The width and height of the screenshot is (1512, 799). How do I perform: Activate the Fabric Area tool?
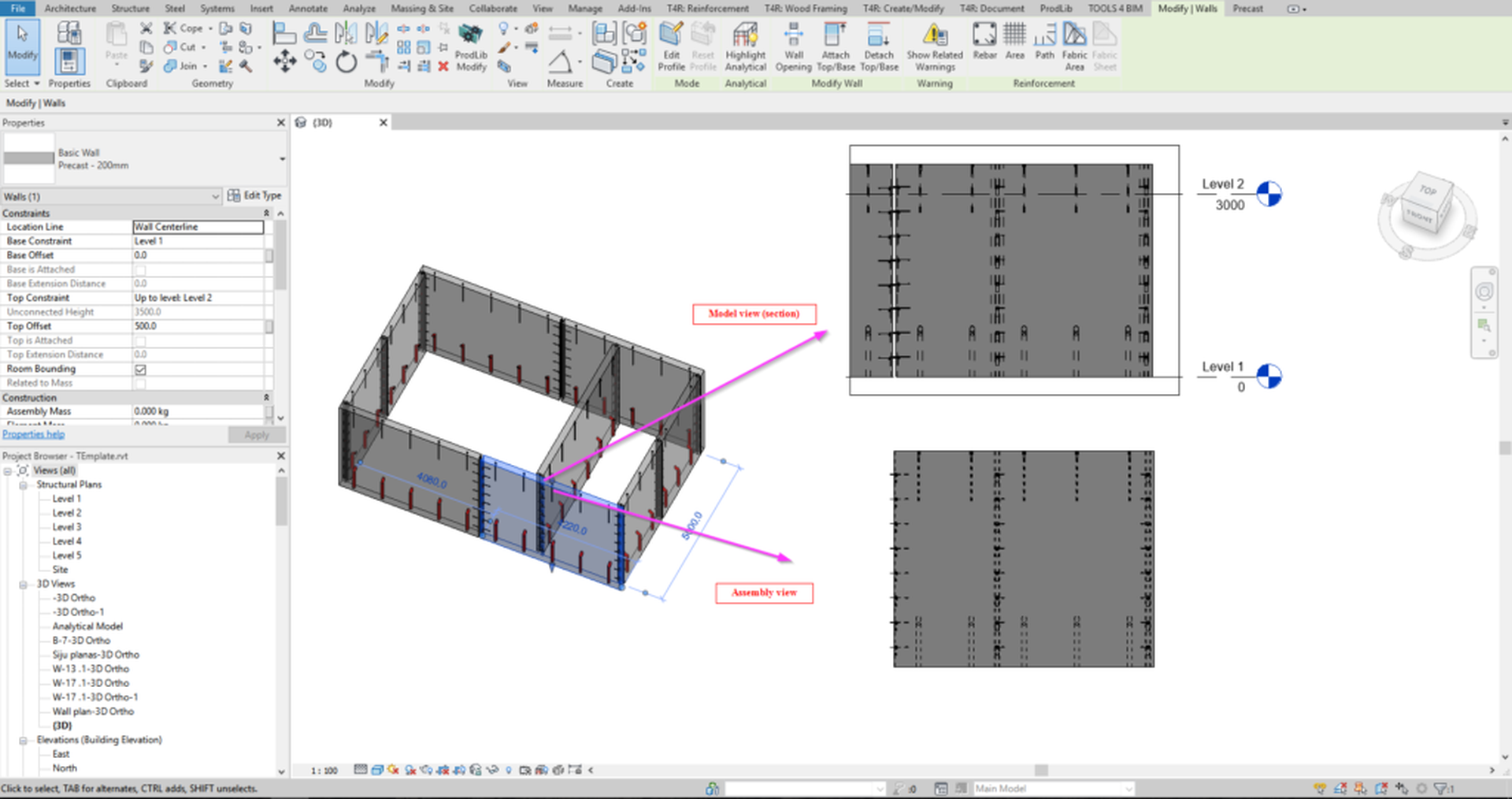click(1075, 47)
